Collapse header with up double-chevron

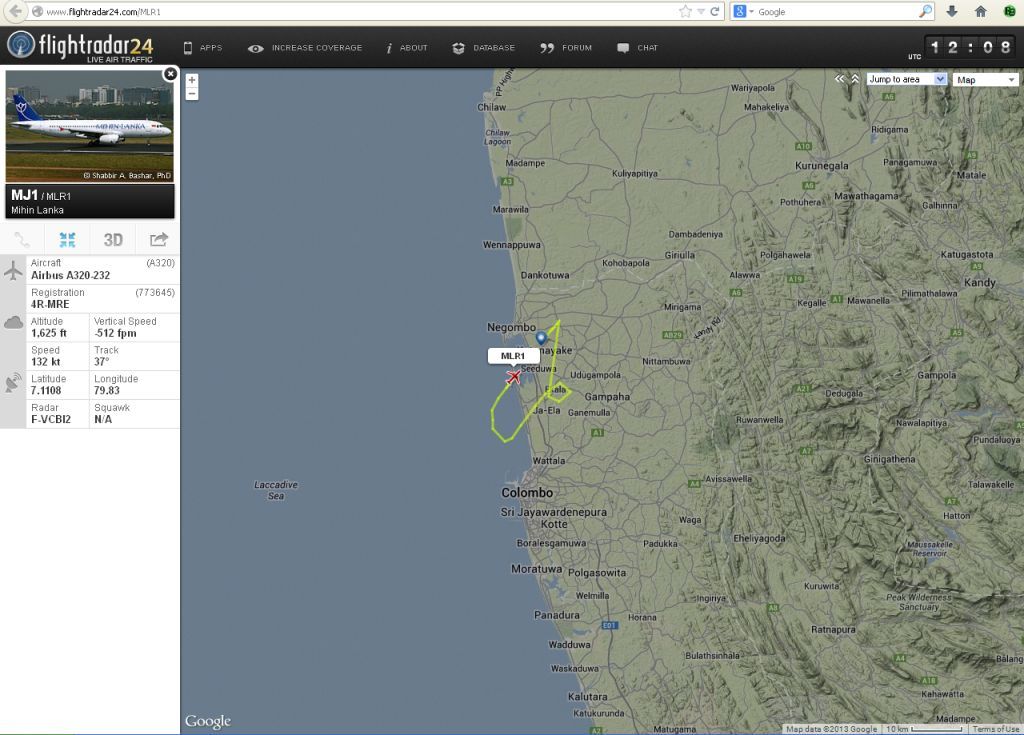[x=854, y=79]
